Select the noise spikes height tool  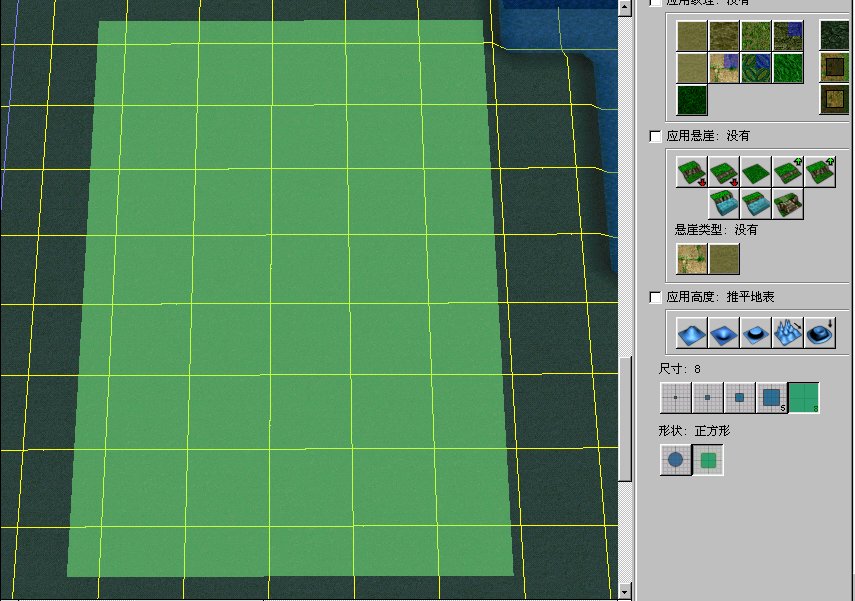click(788, 332)
